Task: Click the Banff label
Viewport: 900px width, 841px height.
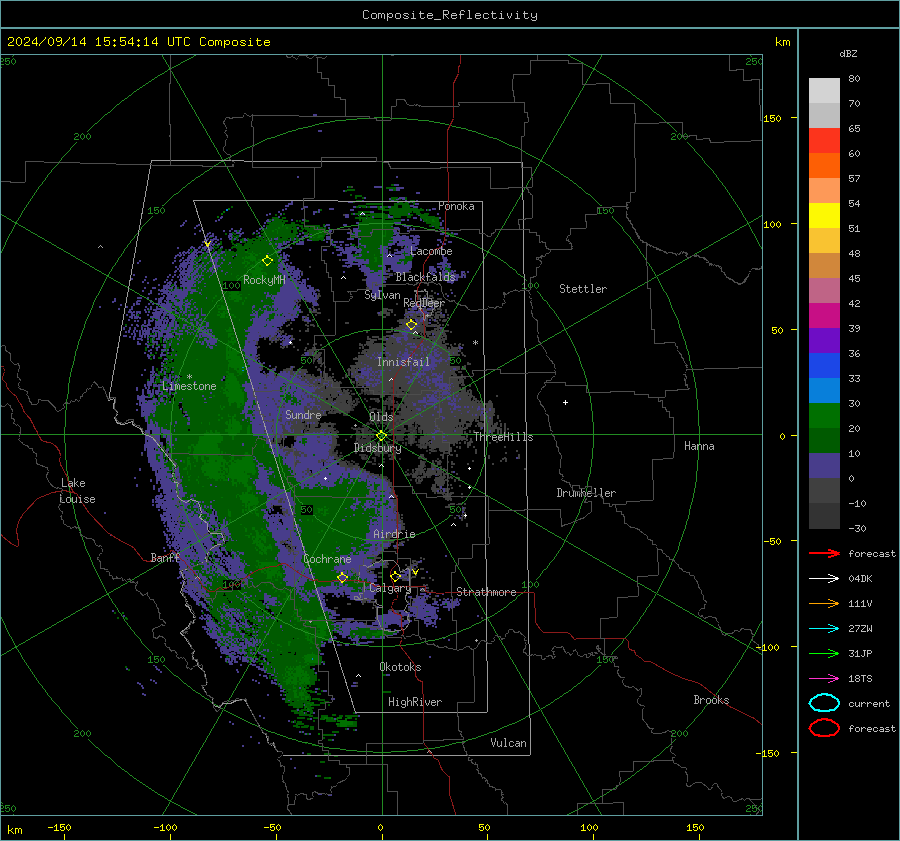Action: point(165,557)
